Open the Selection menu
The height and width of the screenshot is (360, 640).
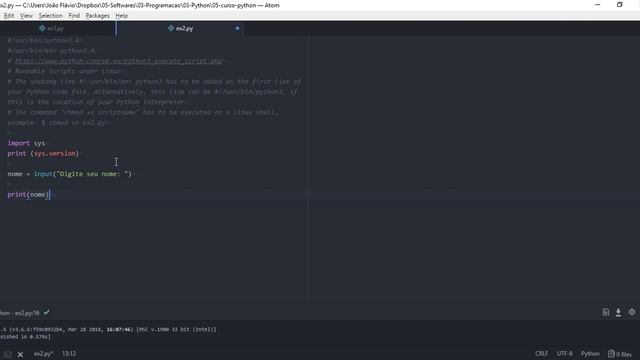[51, 16]
